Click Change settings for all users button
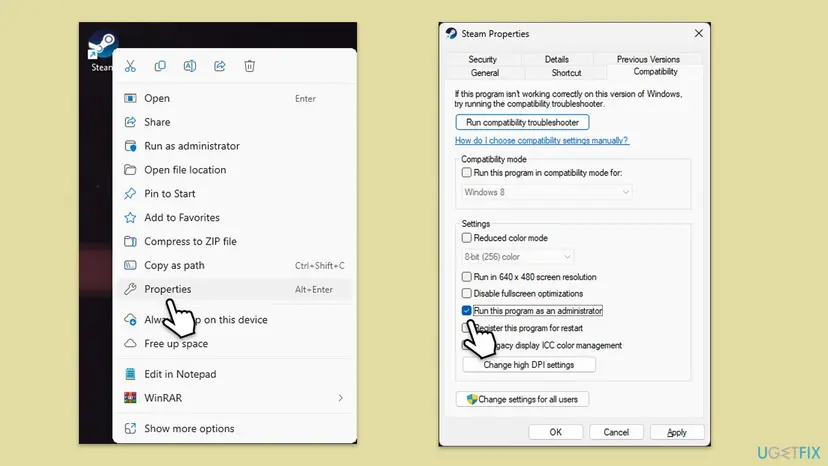828x466 pixels. [522, 399]
